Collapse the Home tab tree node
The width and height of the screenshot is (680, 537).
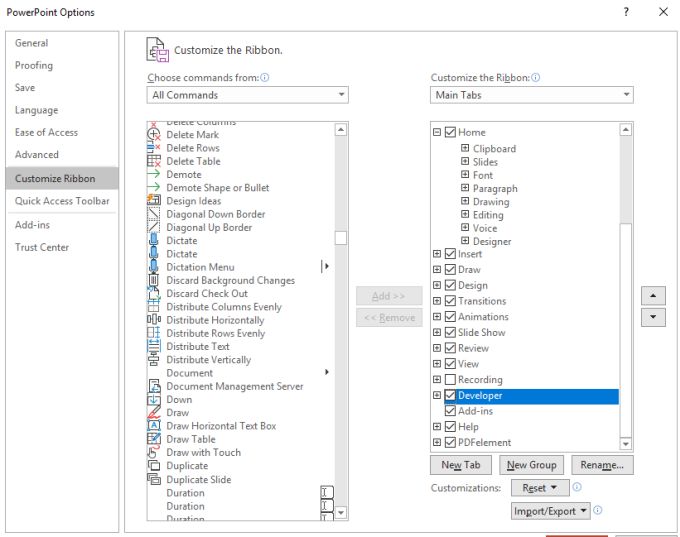point(437,132)
